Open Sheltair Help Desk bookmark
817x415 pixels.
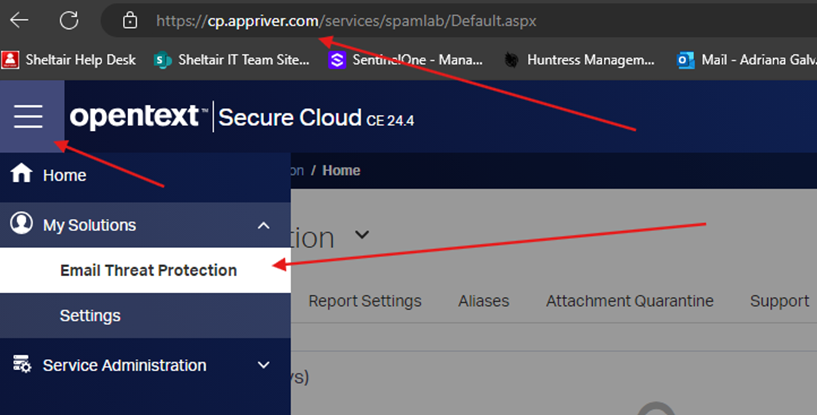(68, 60)
